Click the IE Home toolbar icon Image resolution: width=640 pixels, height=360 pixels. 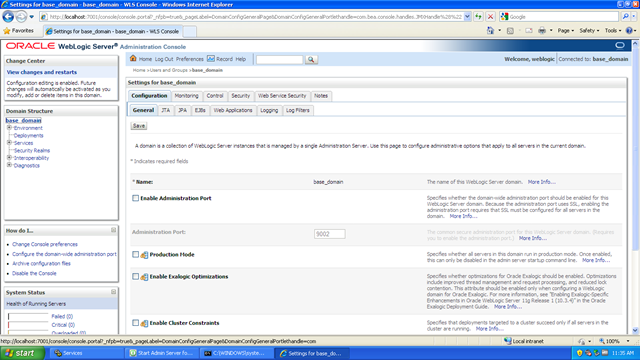click(490, 31)
